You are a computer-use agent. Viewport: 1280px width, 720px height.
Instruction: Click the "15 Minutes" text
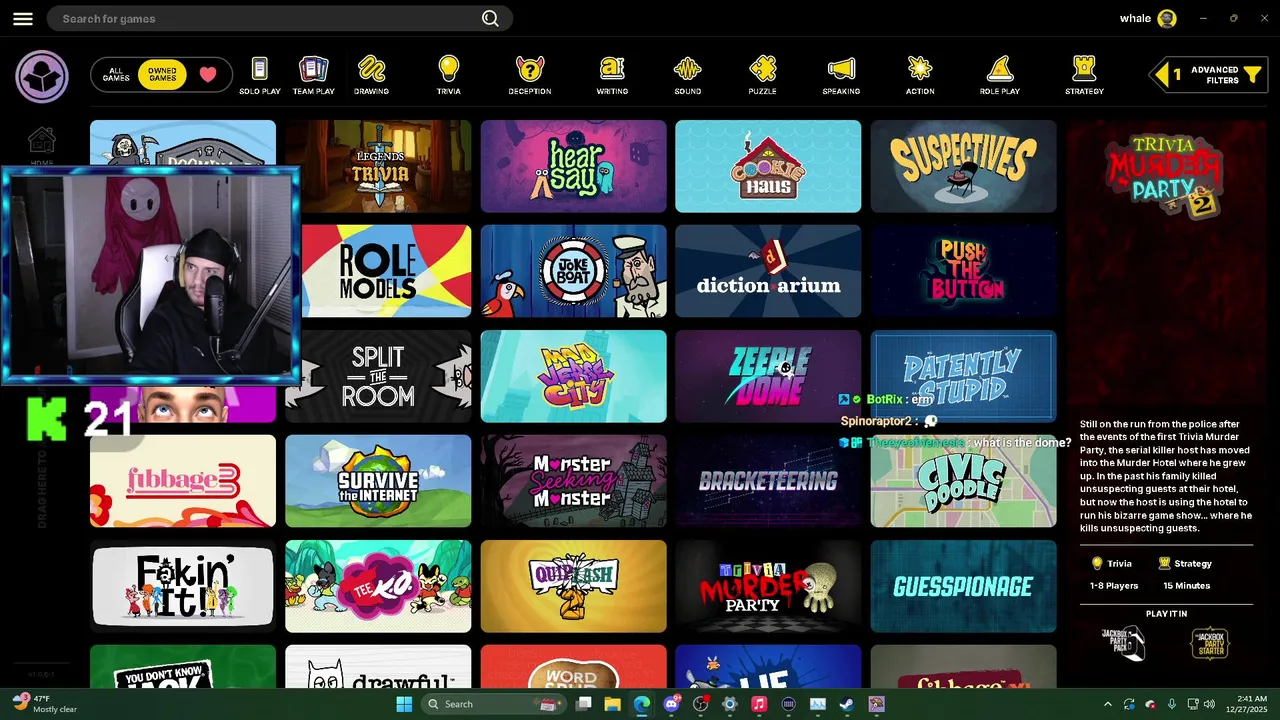pyautogui.click(x=1187, y=586)
